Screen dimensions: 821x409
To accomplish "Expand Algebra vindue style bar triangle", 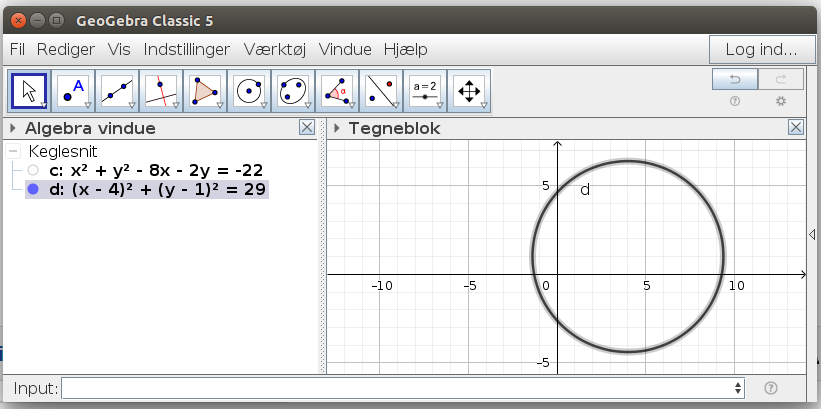I will click(13, 128).
